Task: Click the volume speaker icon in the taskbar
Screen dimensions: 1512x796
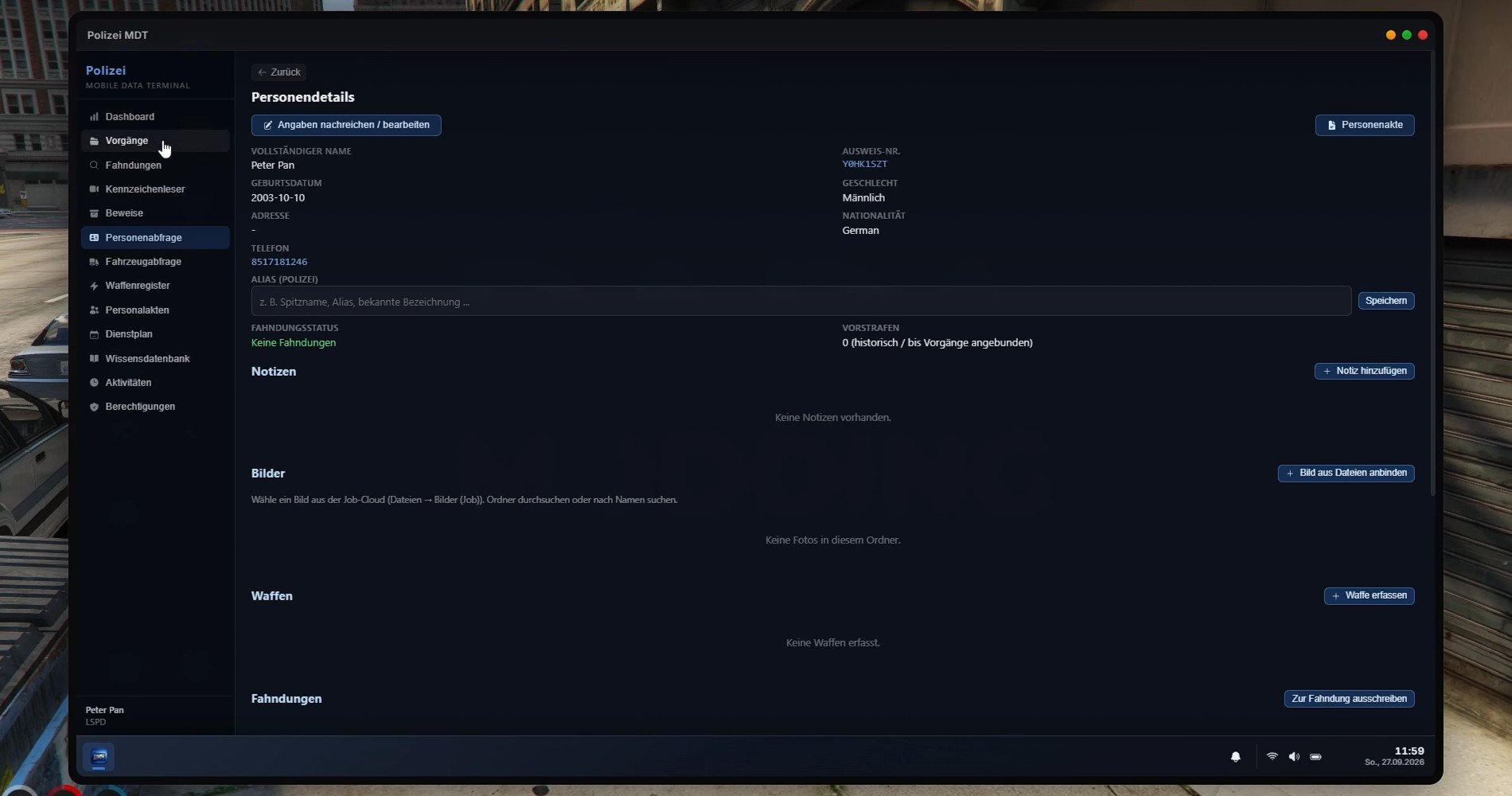Action: (1294, 756)
